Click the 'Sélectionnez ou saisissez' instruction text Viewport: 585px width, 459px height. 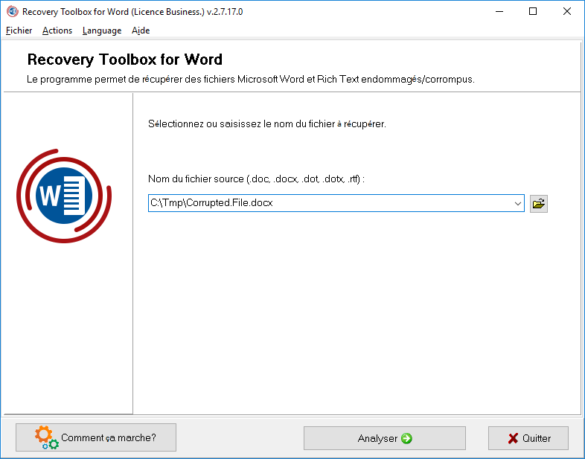267,124
